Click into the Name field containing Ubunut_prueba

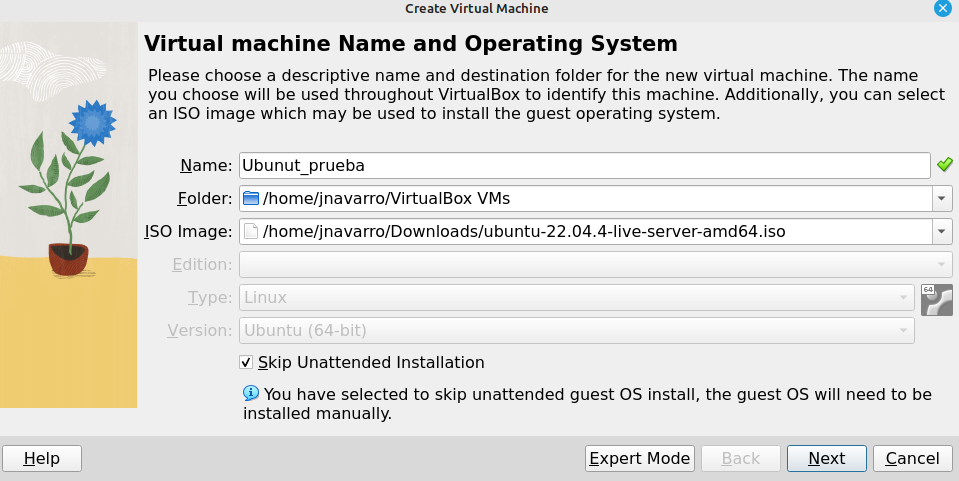pos(584,165)
